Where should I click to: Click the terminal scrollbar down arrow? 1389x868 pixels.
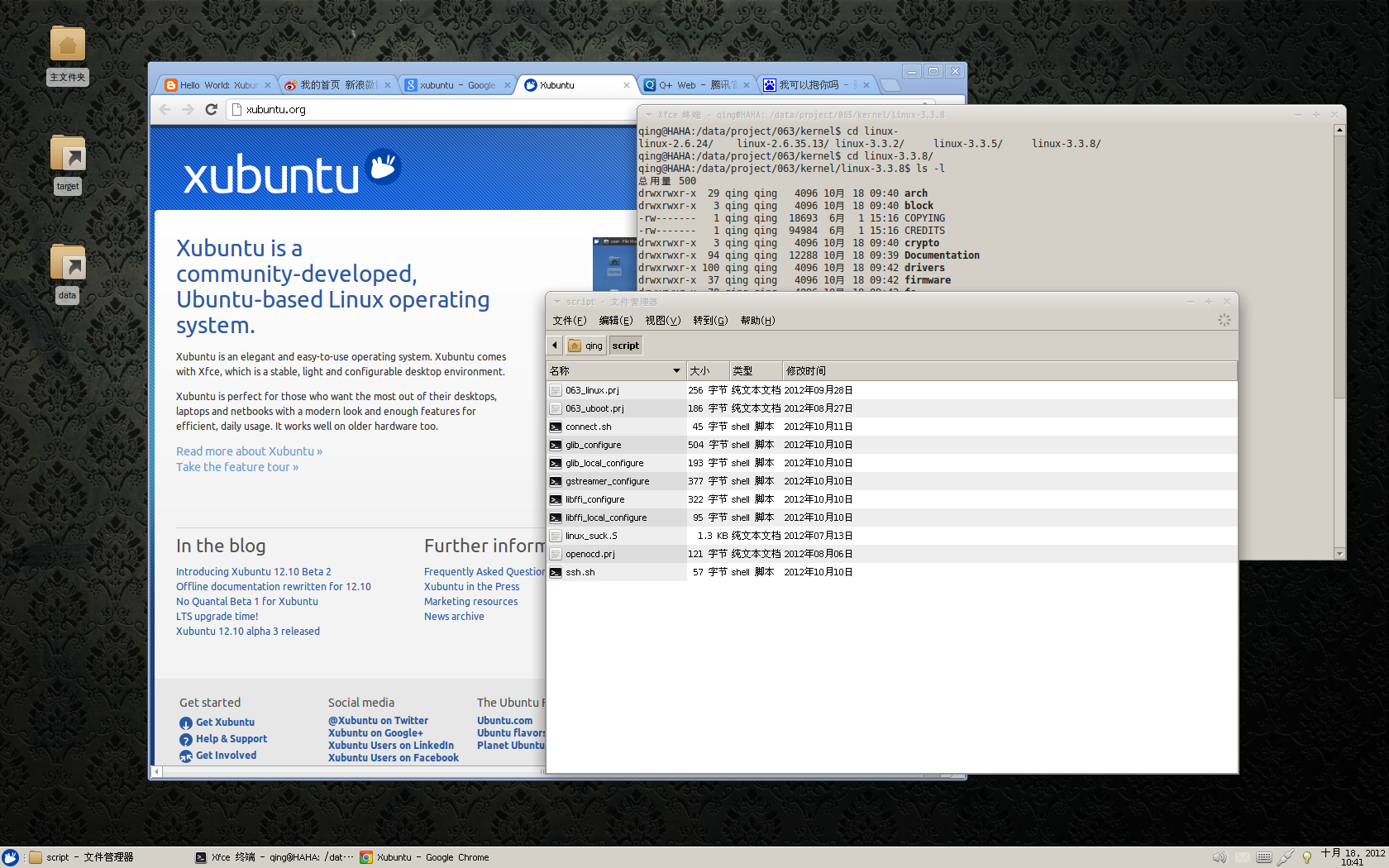click(x=1339, y=553)
